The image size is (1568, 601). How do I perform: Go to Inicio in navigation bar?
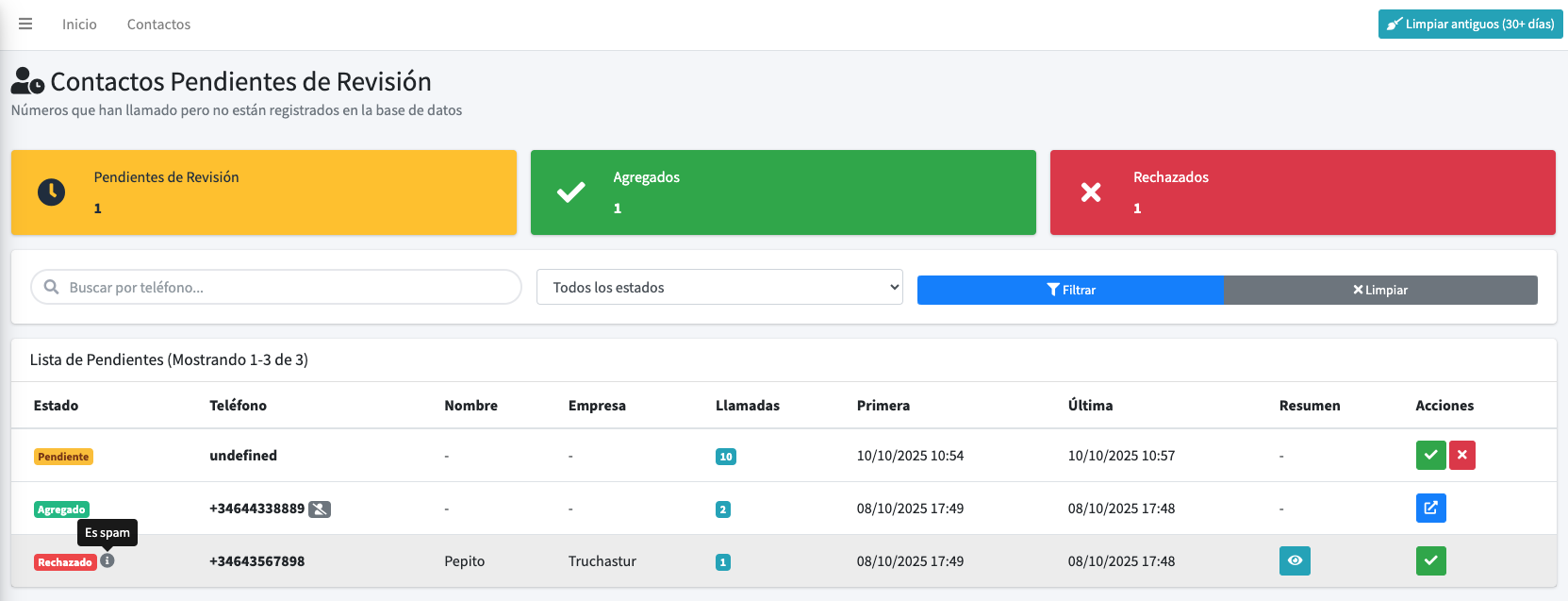click(79, 25)
